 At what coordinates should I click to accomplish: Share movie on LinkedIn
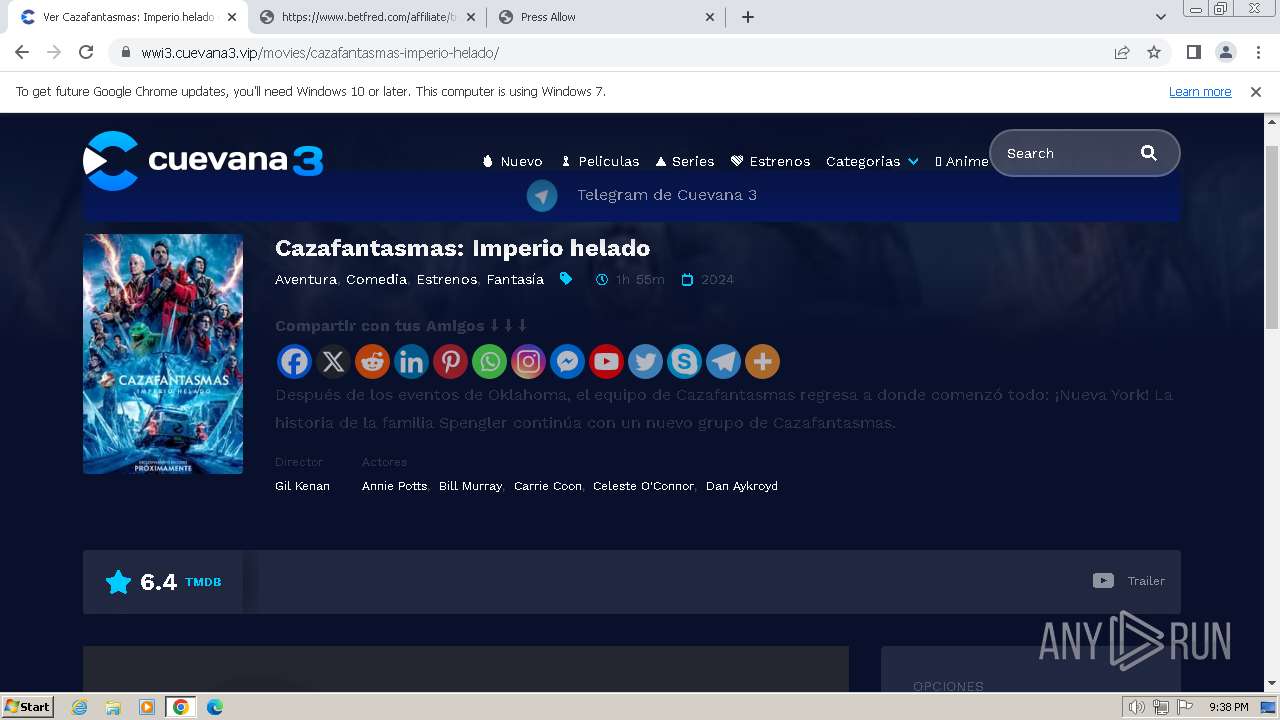click(411, 361)
